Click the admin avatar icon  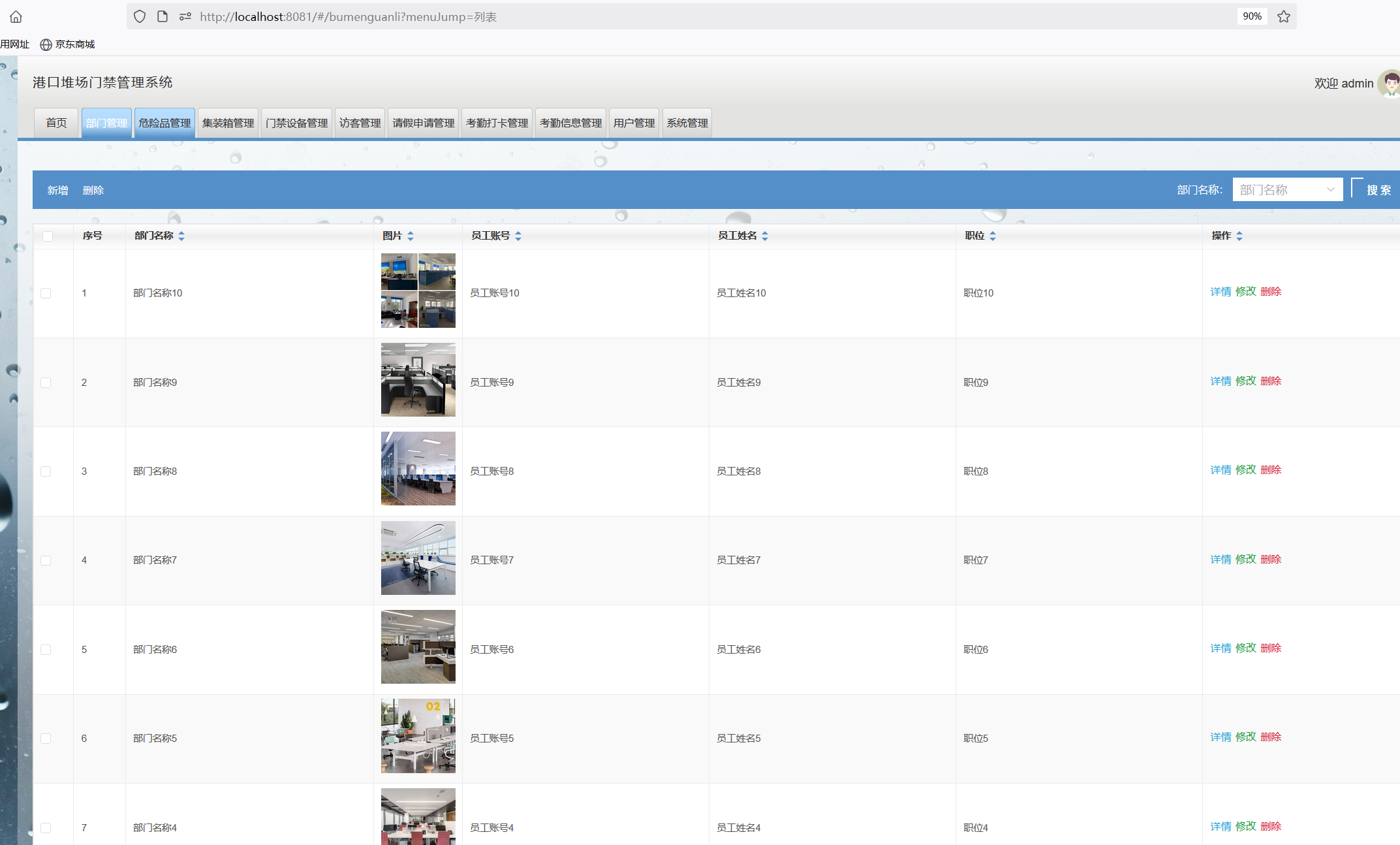1390,84
